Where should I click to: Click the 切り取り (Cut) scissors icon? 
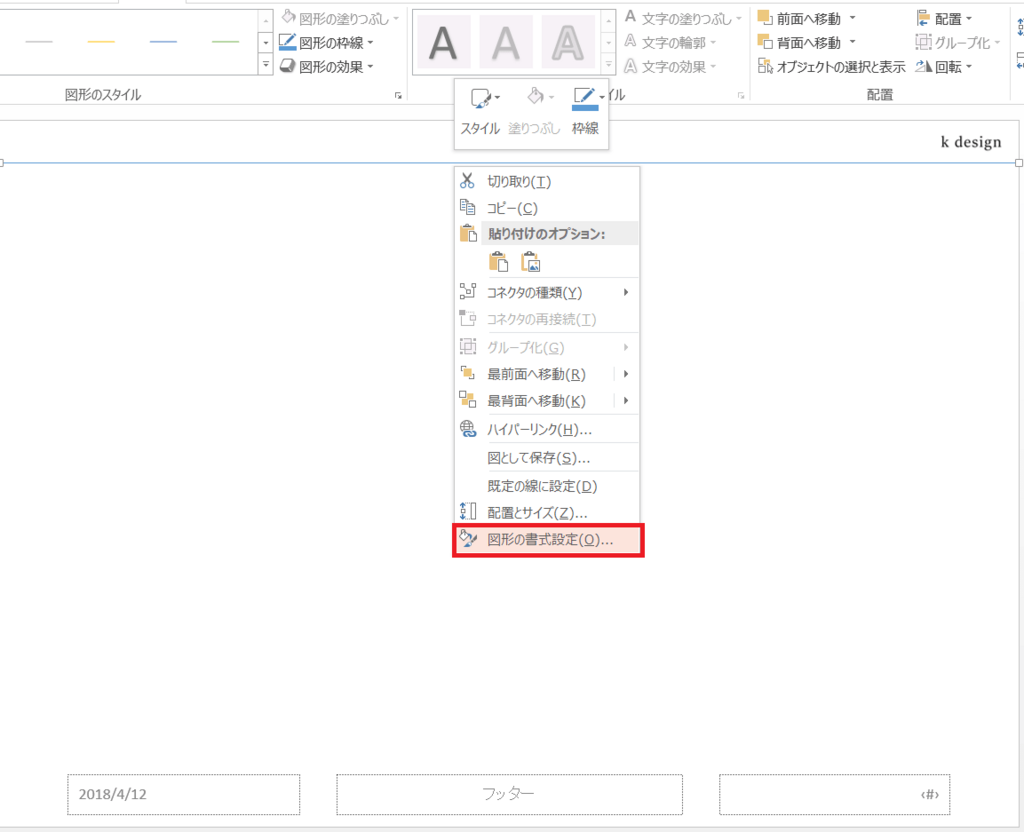coord(468,181)
